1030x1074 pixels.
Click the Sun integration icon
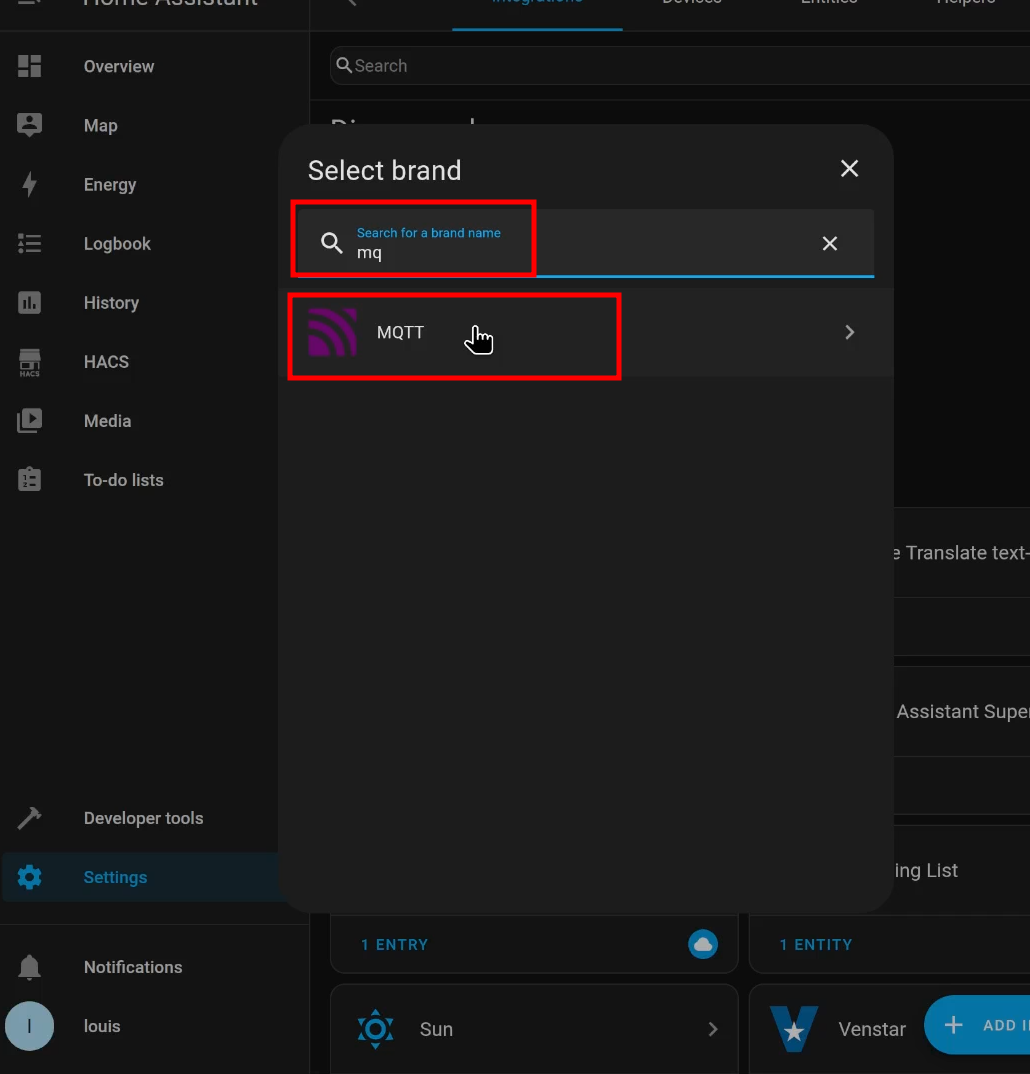pyautogui.click(x=375, y=1029)
